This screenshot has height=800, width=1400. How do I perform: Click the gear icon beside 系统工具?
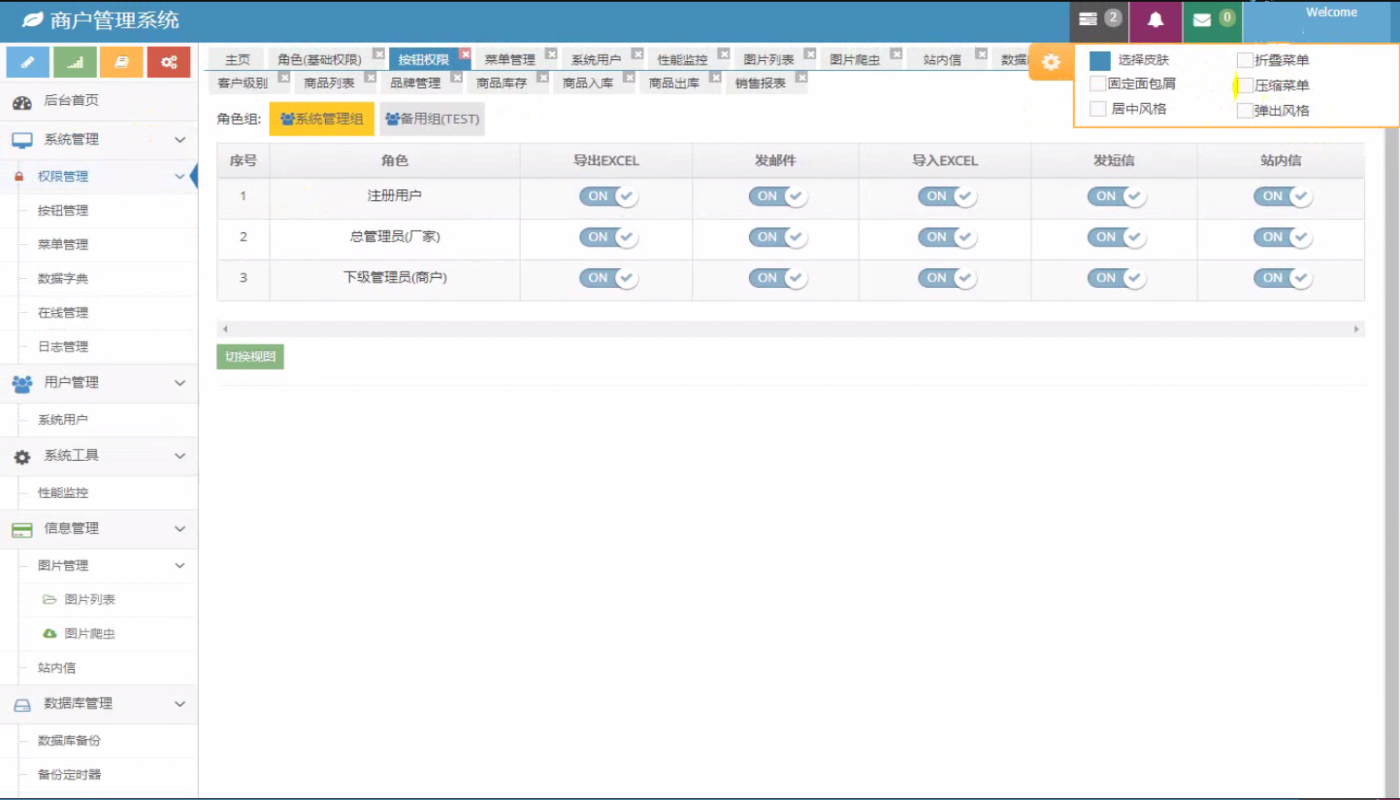click(22, 457)
